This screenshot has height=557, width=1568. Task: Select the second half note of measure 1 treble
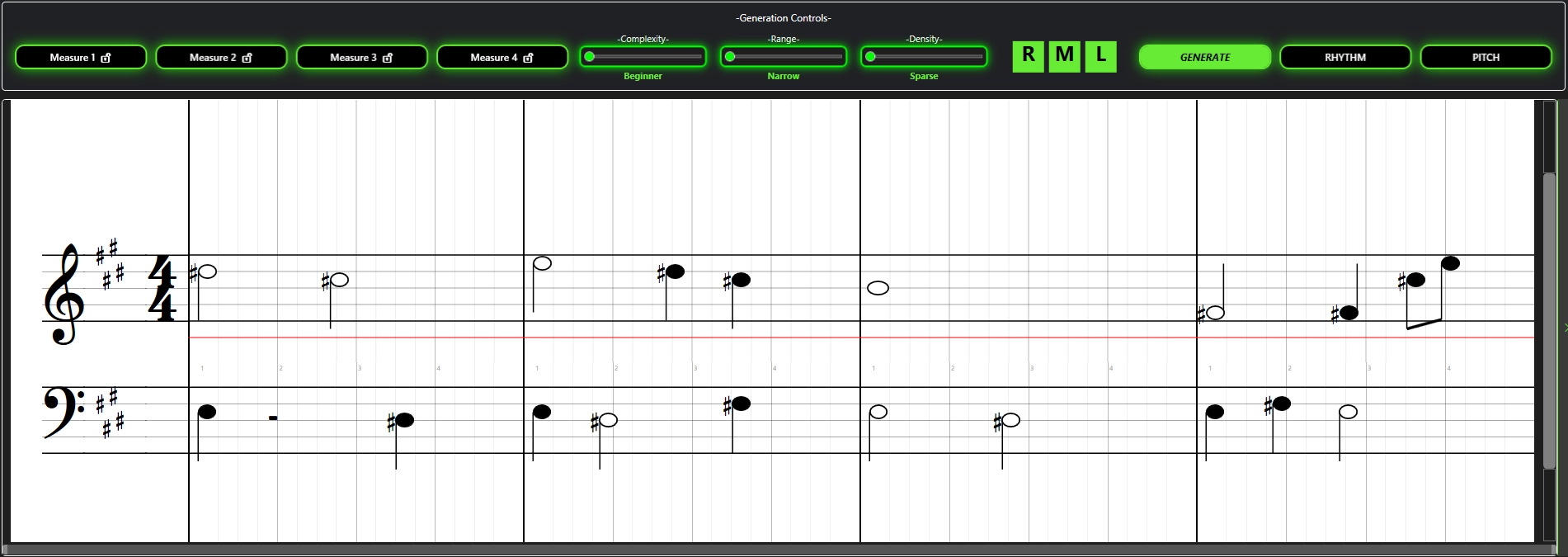[x=339, y=280]
